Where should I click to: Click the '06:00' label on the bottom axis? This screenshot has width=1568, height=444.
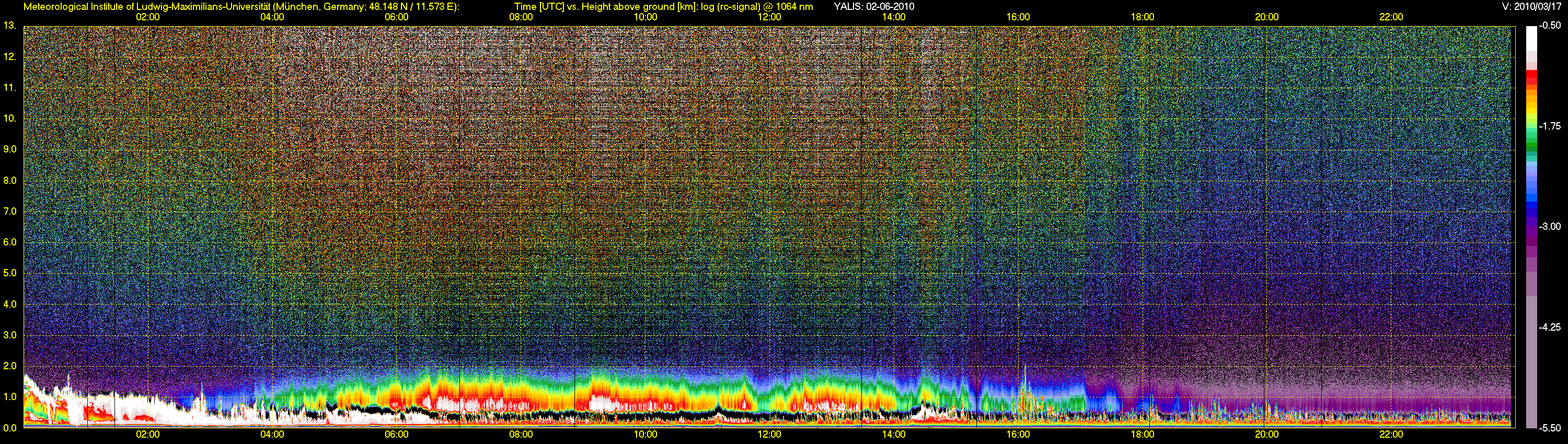pyautogui.click(x=396, y=434)
